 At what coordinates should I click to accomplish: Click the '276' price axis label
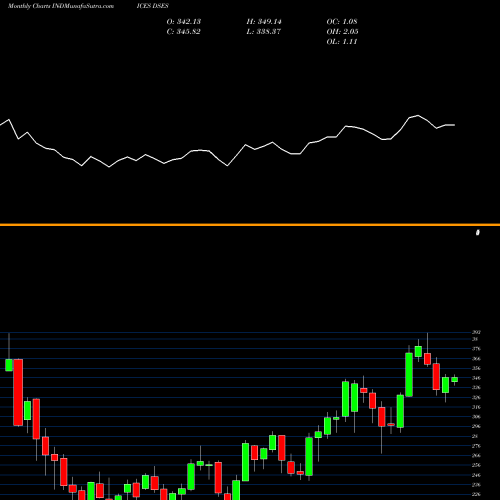click(x=476, y=446)
